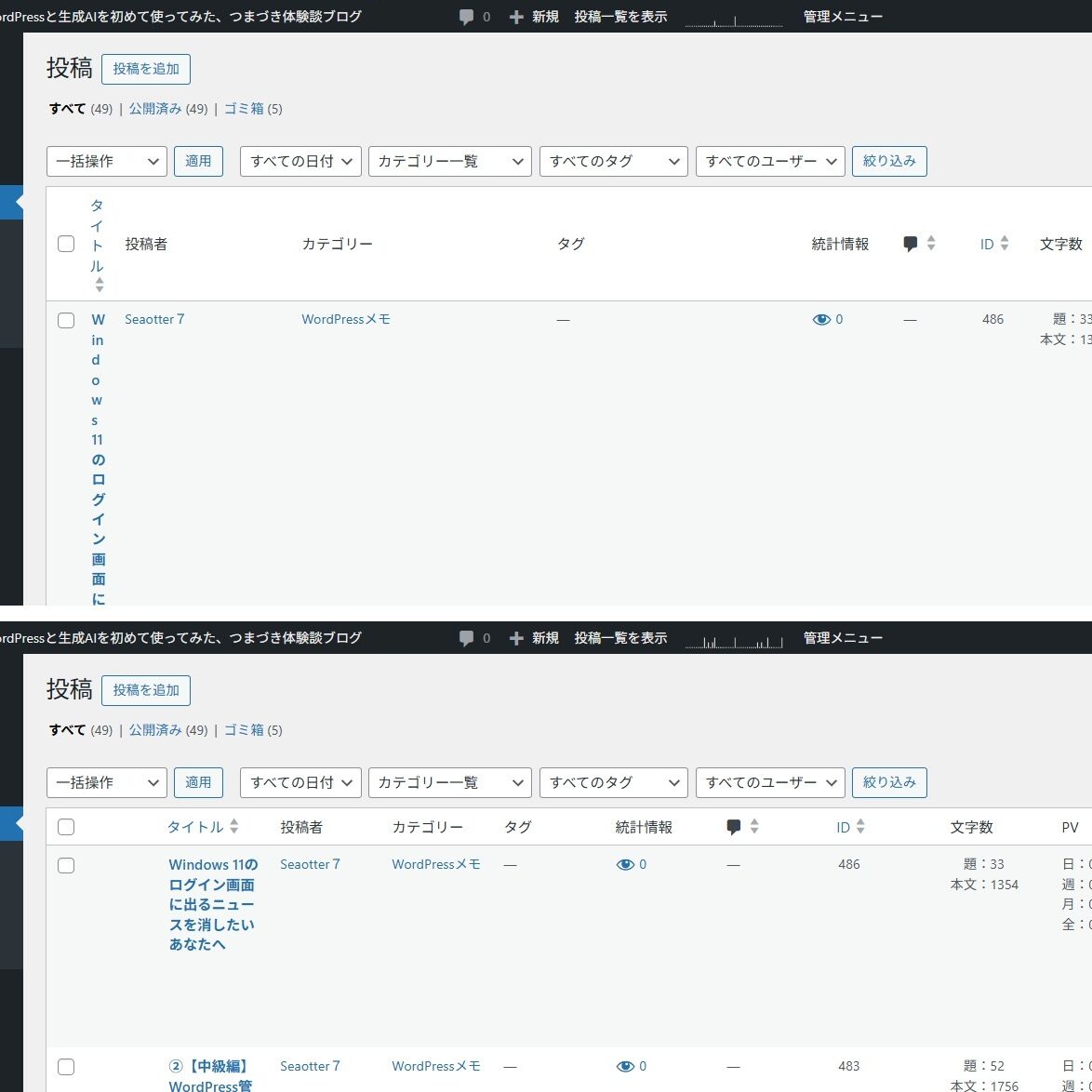Viewport: 1092px width, 1092px height.
Task: Click the views eye icon on the Windows 11 post
Action: pos(626,864)
